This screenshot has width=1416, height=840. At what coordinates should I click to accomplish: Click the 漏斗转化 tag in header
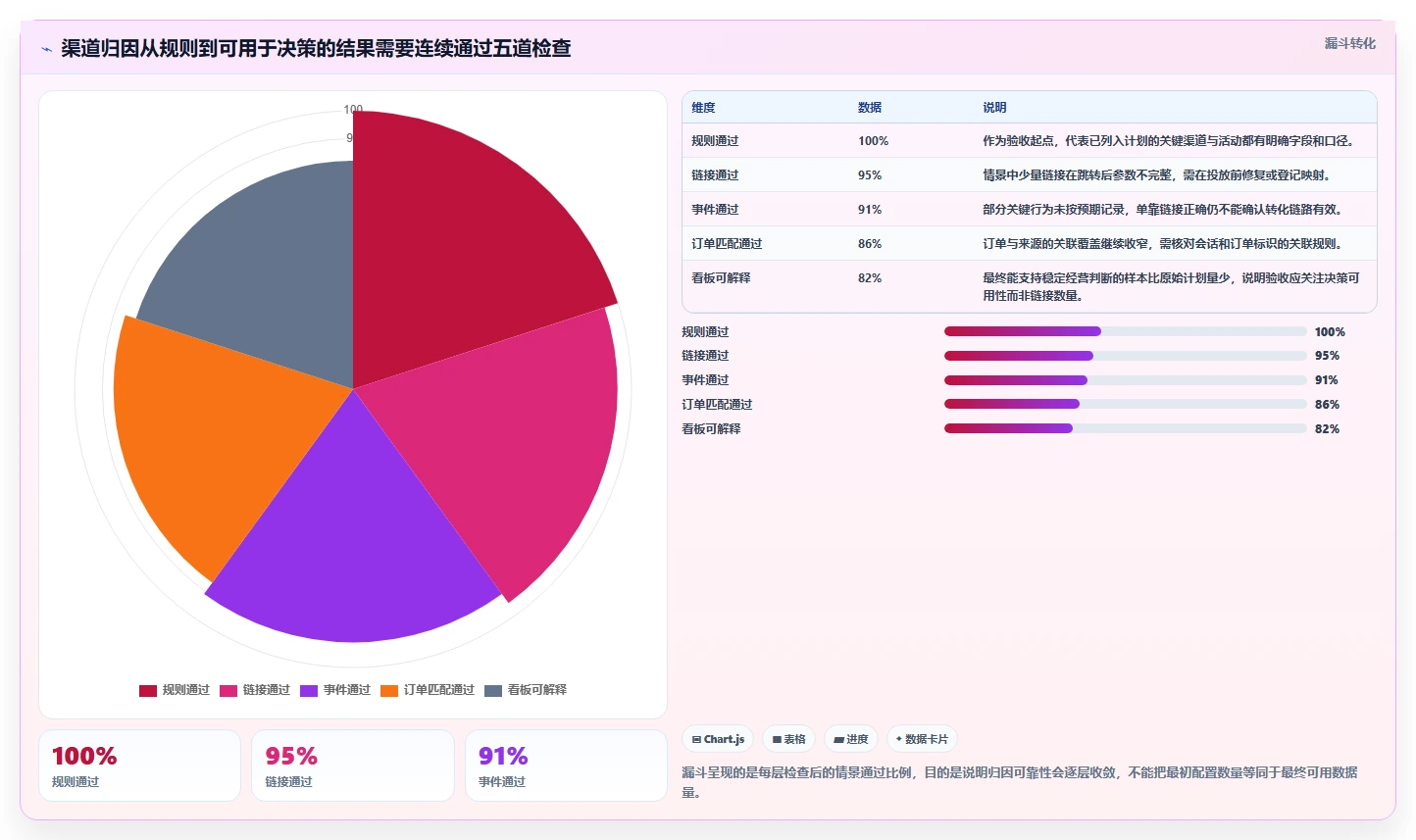point(1349,43)
